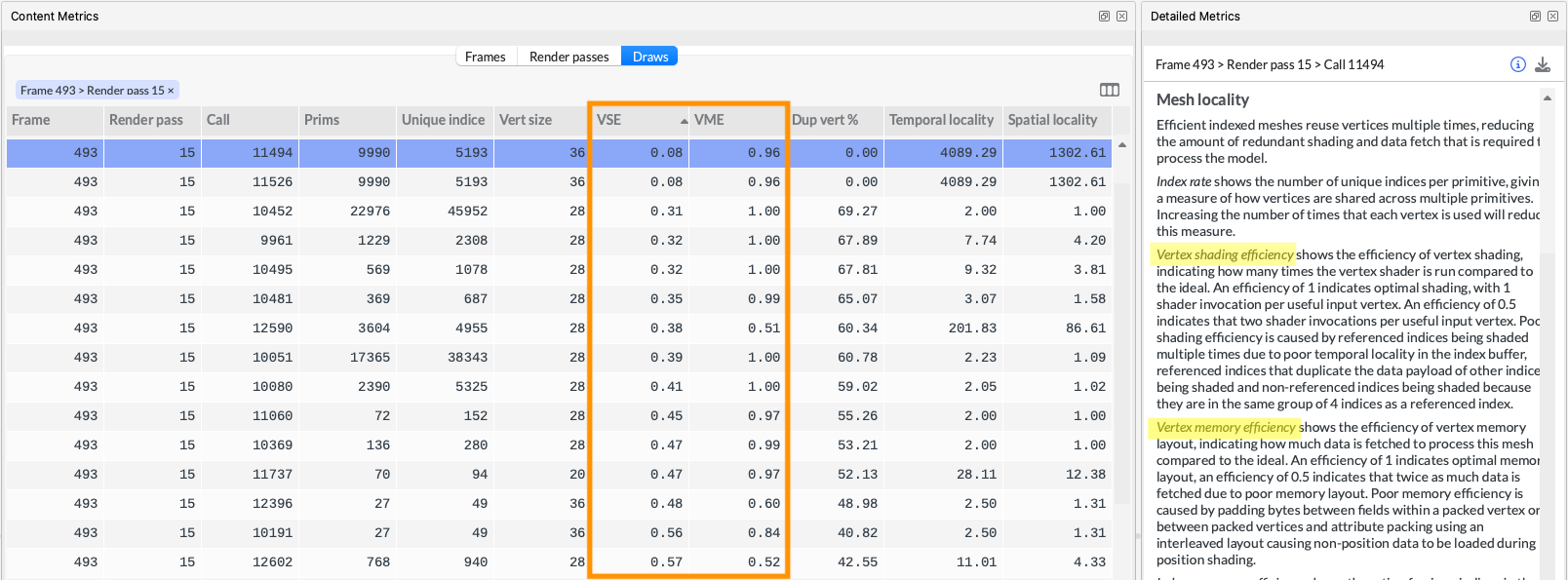
Task: Click the Mesh locality heading
Action: (1202, 99)
